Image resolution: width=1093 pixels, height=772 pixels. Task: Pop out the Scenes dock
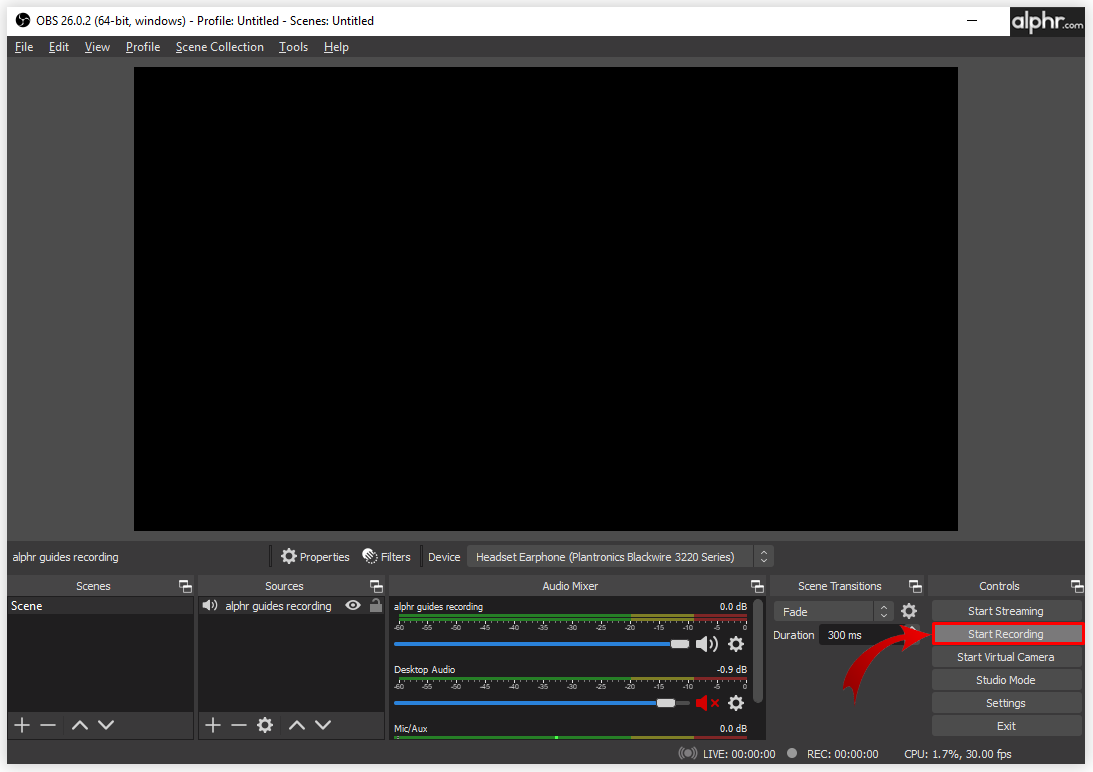[185, 586]
